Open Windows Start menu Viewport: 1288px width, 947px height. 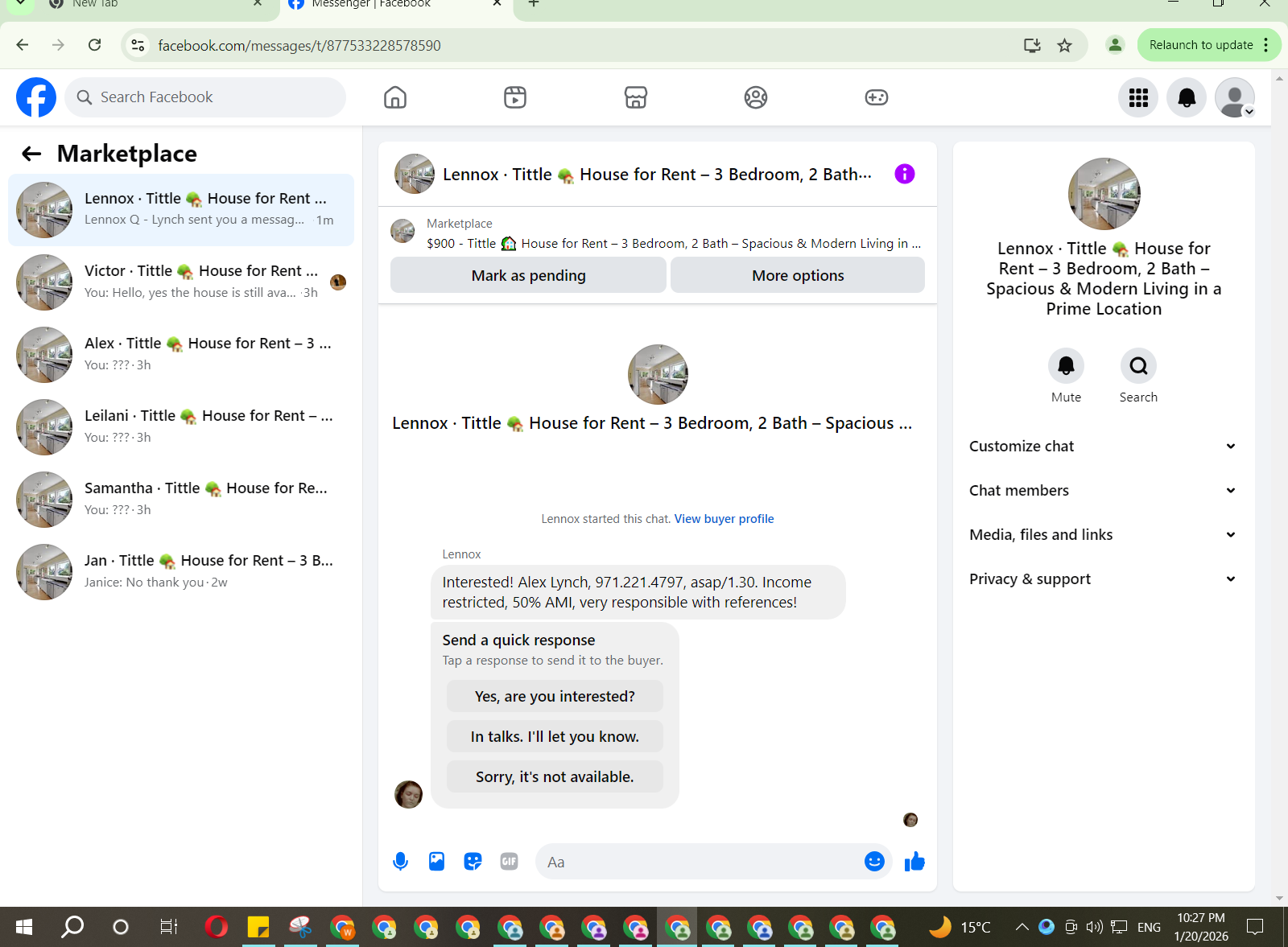pos(24,927)
